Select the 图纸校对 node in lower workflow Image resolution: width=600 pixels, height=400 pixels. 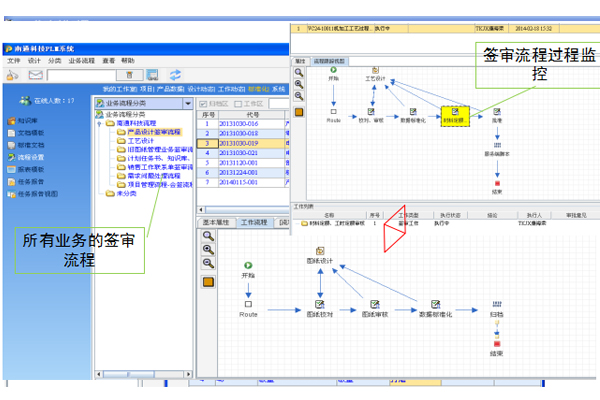[320, 309]
